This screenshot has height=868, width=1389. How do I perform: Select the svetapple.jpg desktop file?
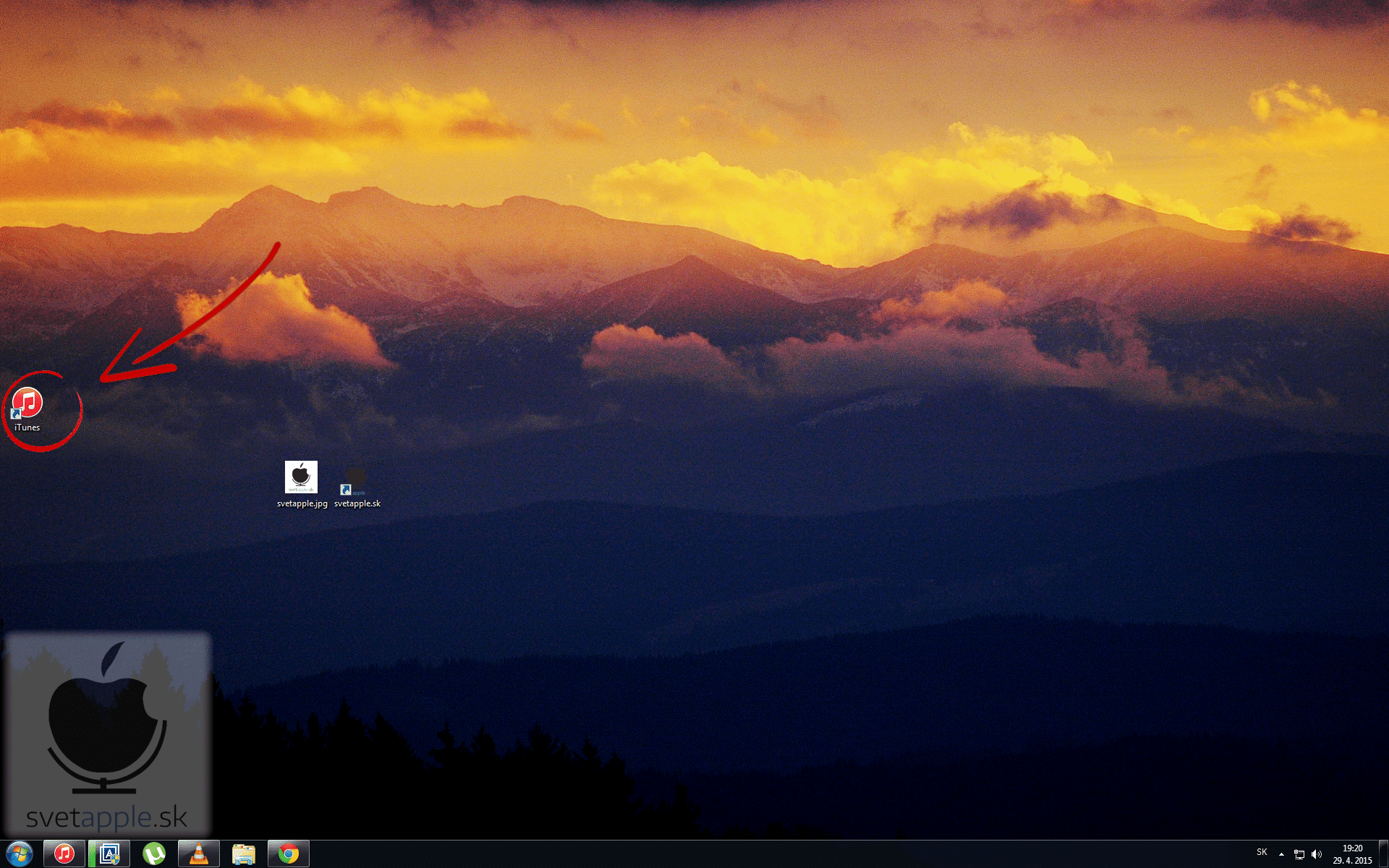pyautogui.click(x=301, y=477)
